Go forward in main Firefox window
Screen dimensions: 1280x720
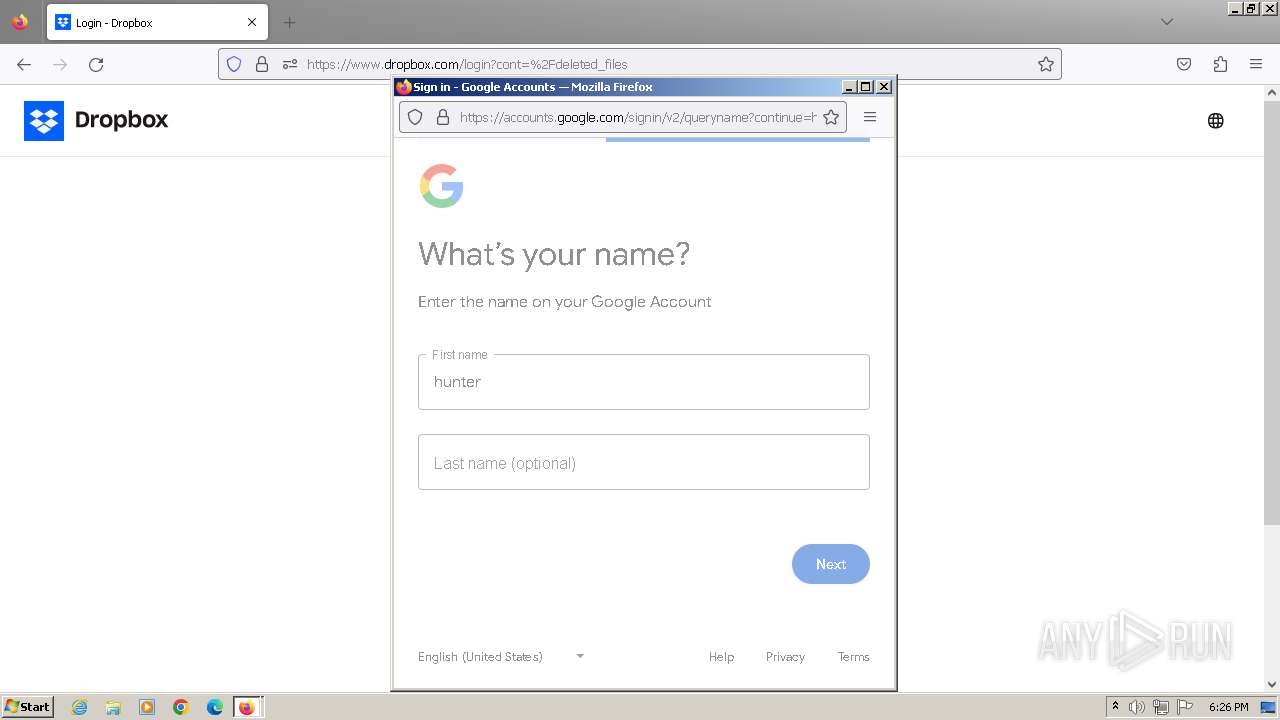tap(60, 64)
